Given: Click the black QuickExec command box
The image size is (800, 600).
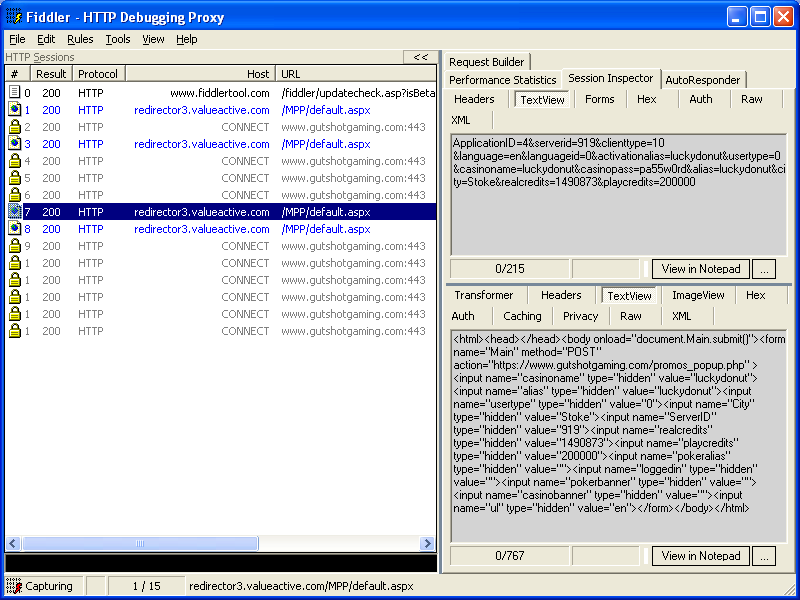Looking at the screenshot, I should [x=221, y=563].
